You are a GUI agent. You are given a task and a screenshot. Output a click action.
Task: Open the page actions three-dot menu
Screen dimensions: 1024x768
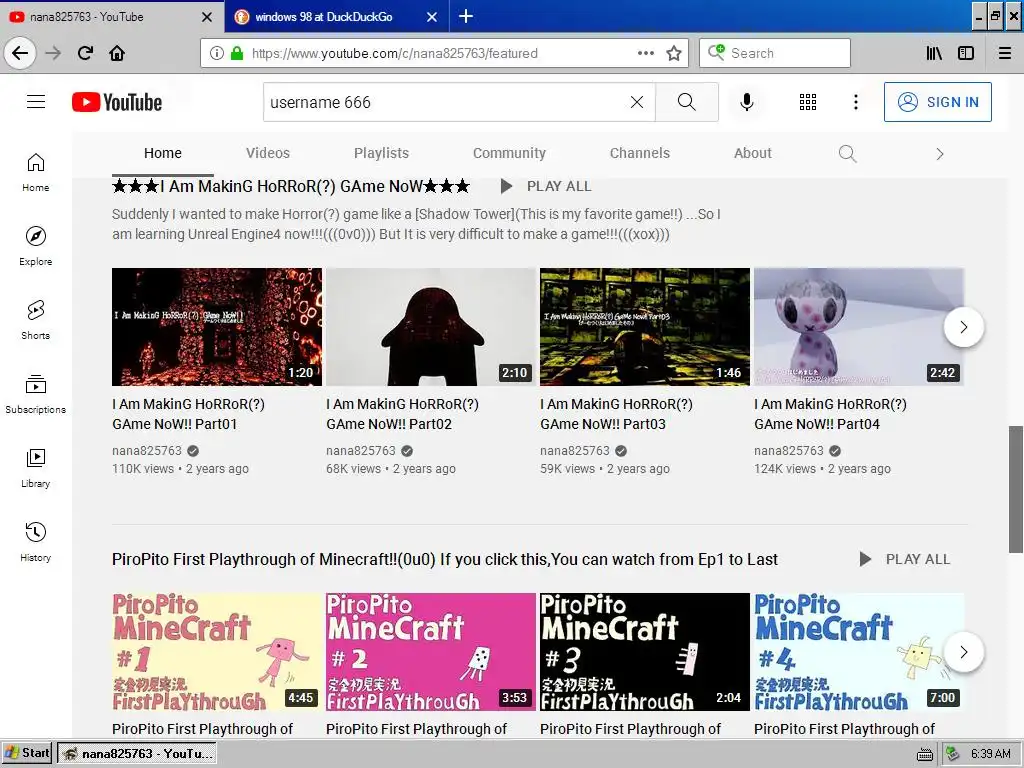[x=646, y=53]
